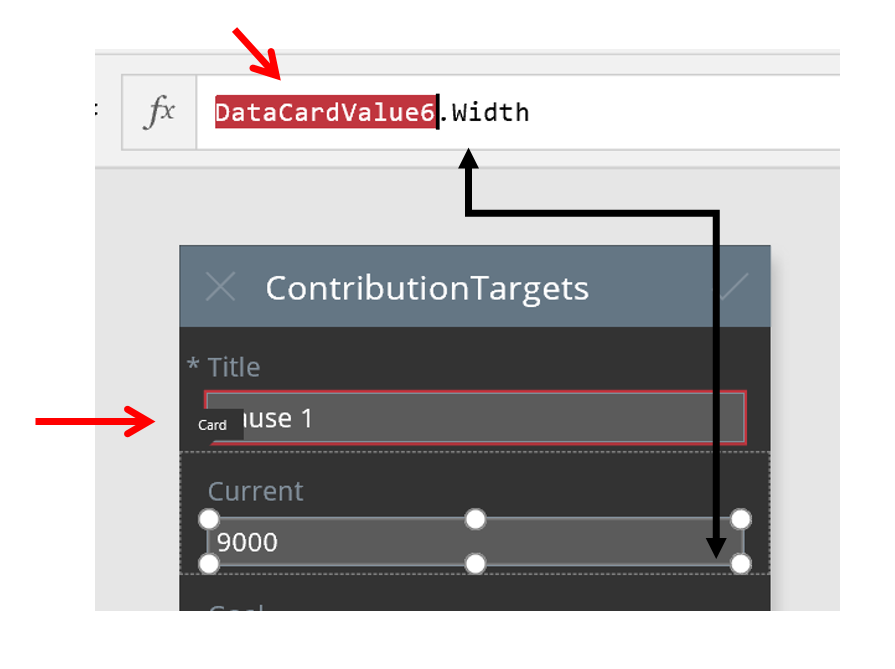
Task: Click the .Width property text in formula
Action: coord(486,112)
